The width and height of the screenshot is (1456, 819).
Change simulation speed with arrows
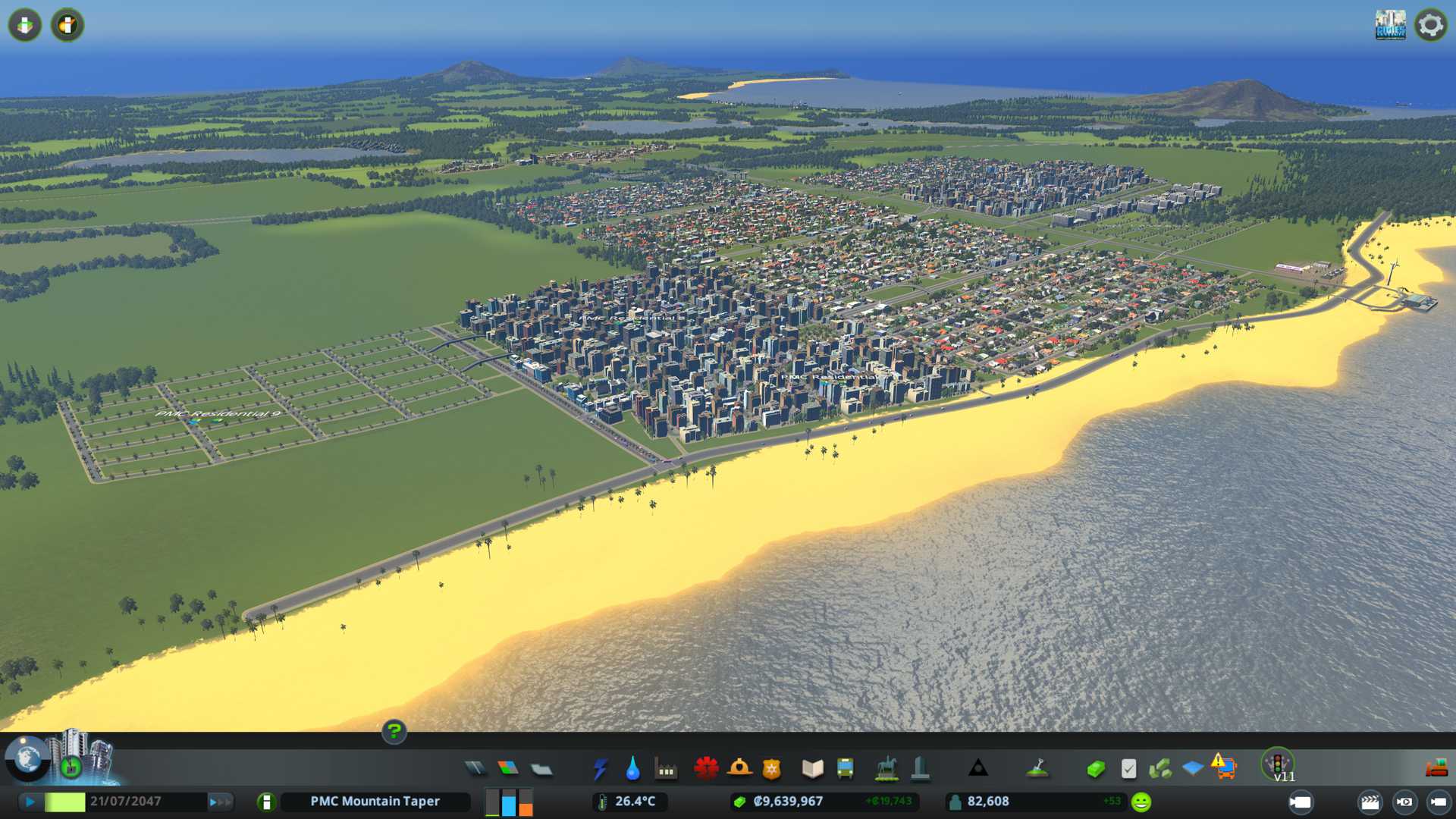220,802
